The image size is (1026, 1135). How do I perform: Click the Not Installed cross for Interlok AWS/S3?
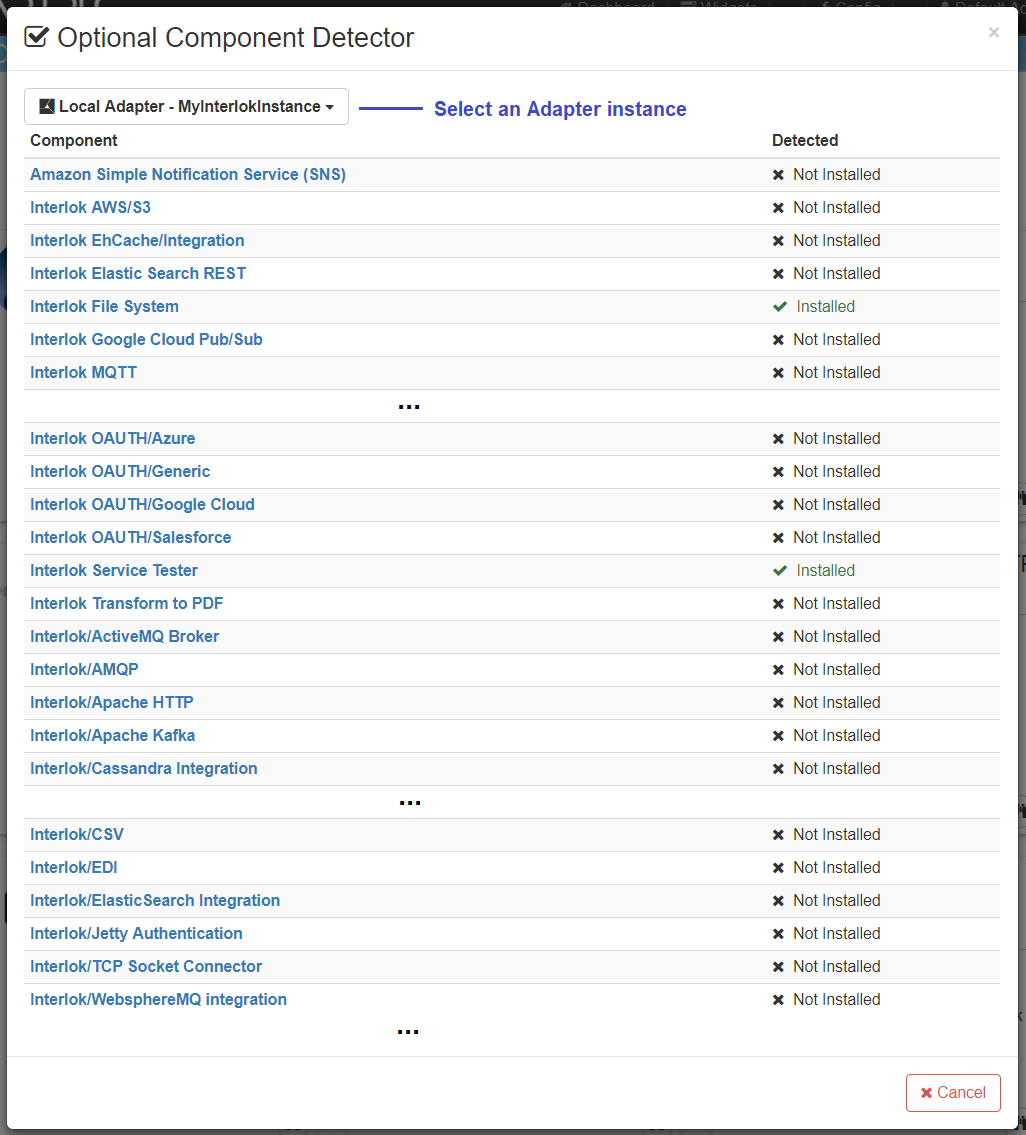point(778,208)
